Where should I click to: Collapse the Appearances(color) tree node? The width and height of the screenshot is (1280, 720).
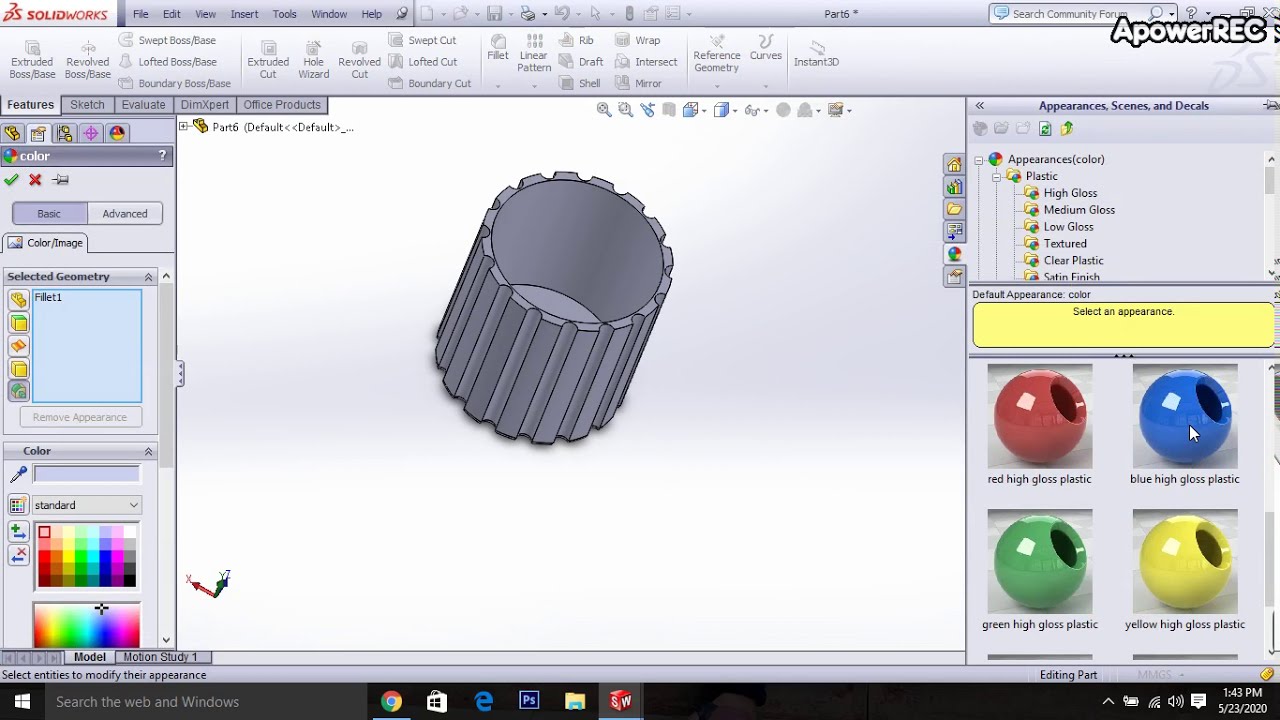979,159
